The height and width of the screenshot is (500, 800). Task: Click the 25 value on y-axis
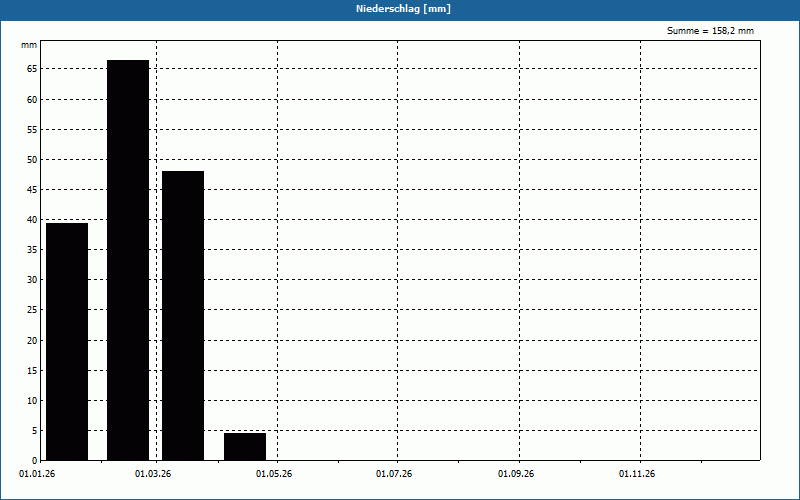[32, 310]
